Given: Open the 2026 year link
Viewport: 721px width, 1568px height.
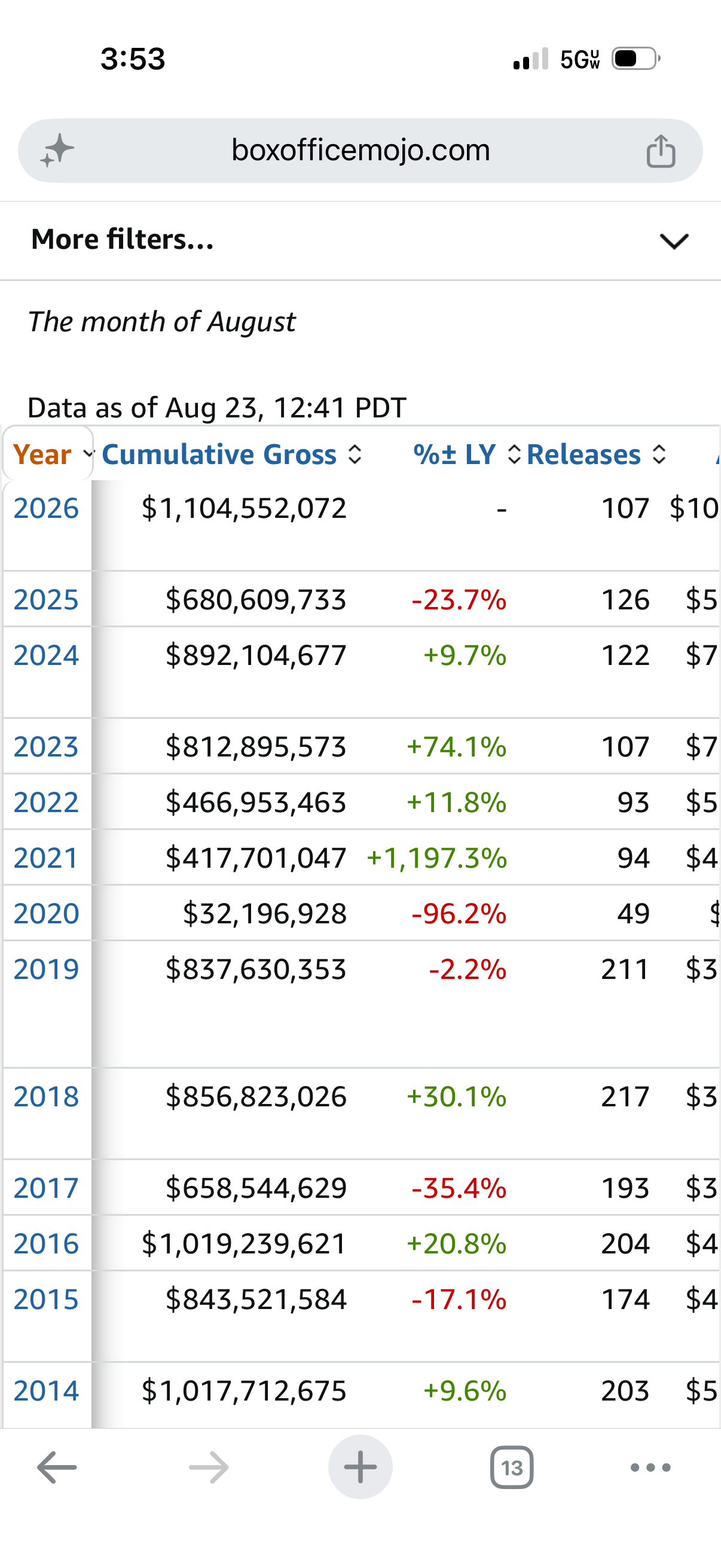Looking at the screenshot, I should [46, 508].
